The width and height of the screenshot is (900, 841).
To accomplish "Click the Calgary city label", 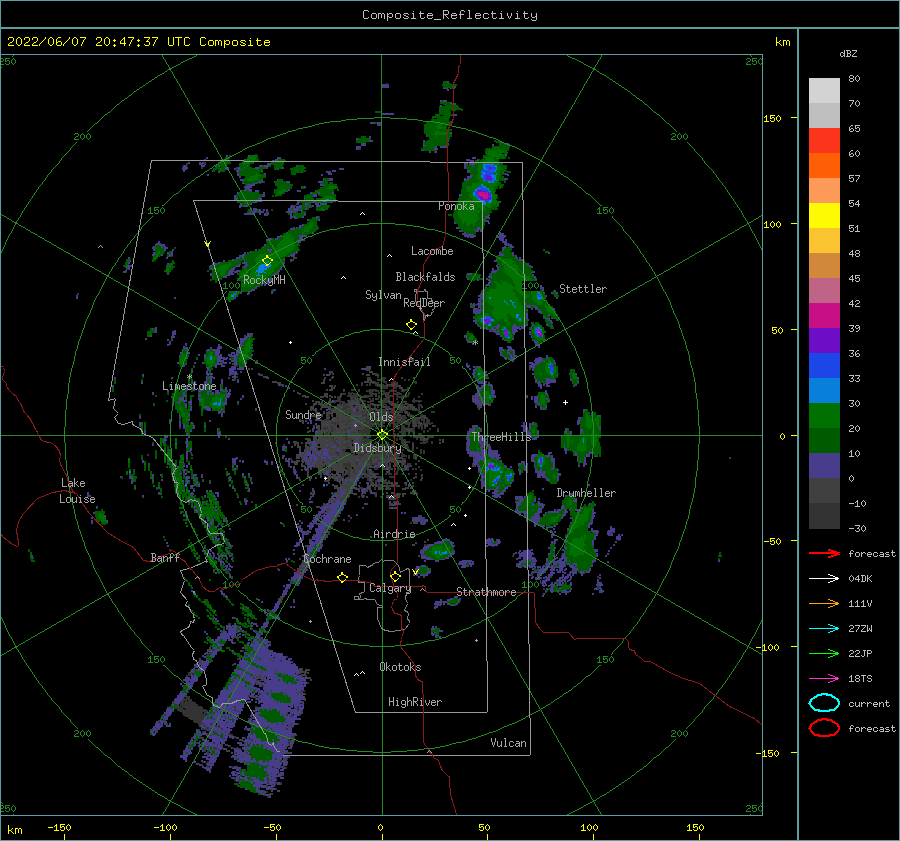I will click(x=390, y=588).
